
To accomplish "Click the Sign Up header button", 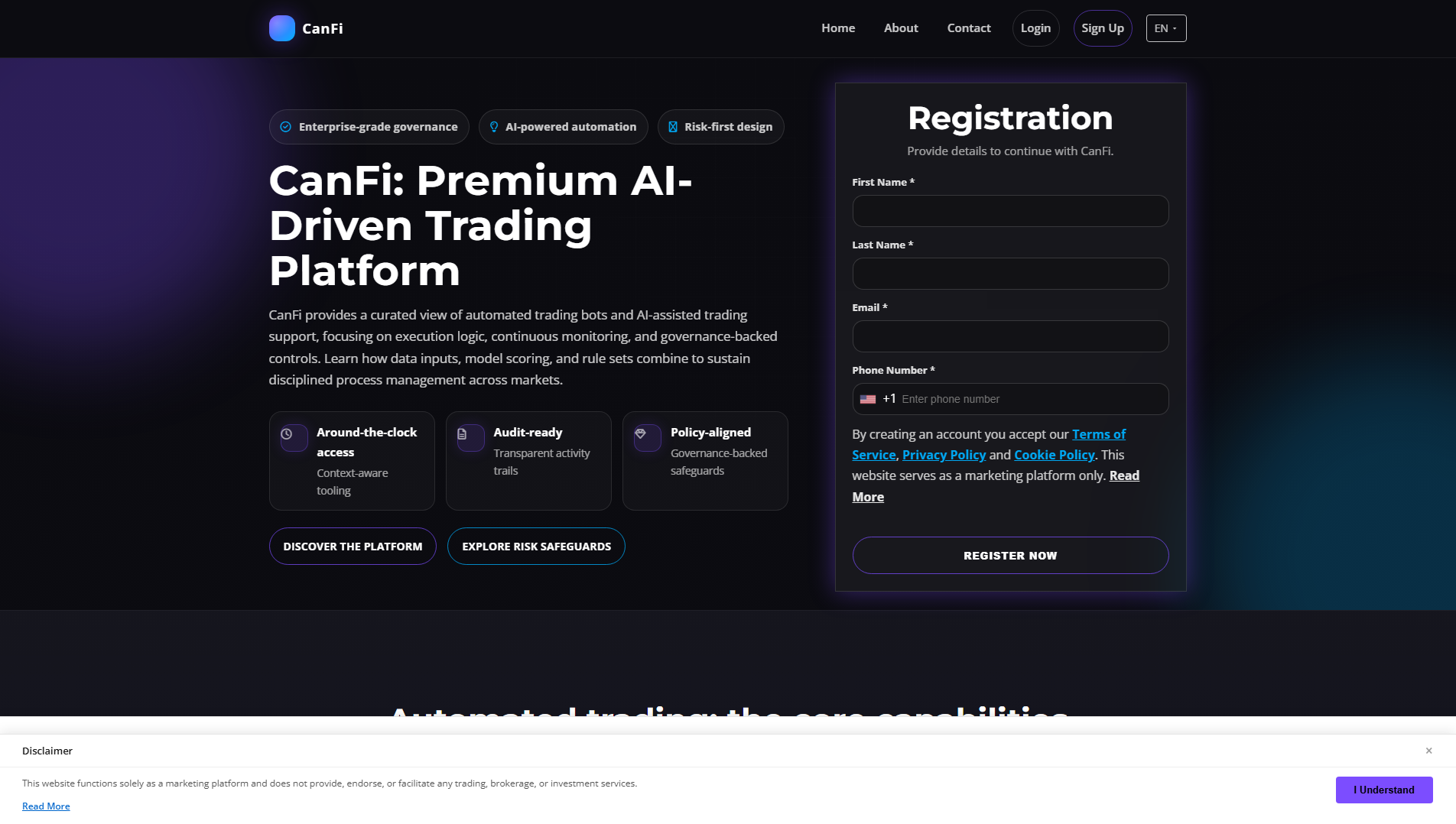I will pos(1103,28).
